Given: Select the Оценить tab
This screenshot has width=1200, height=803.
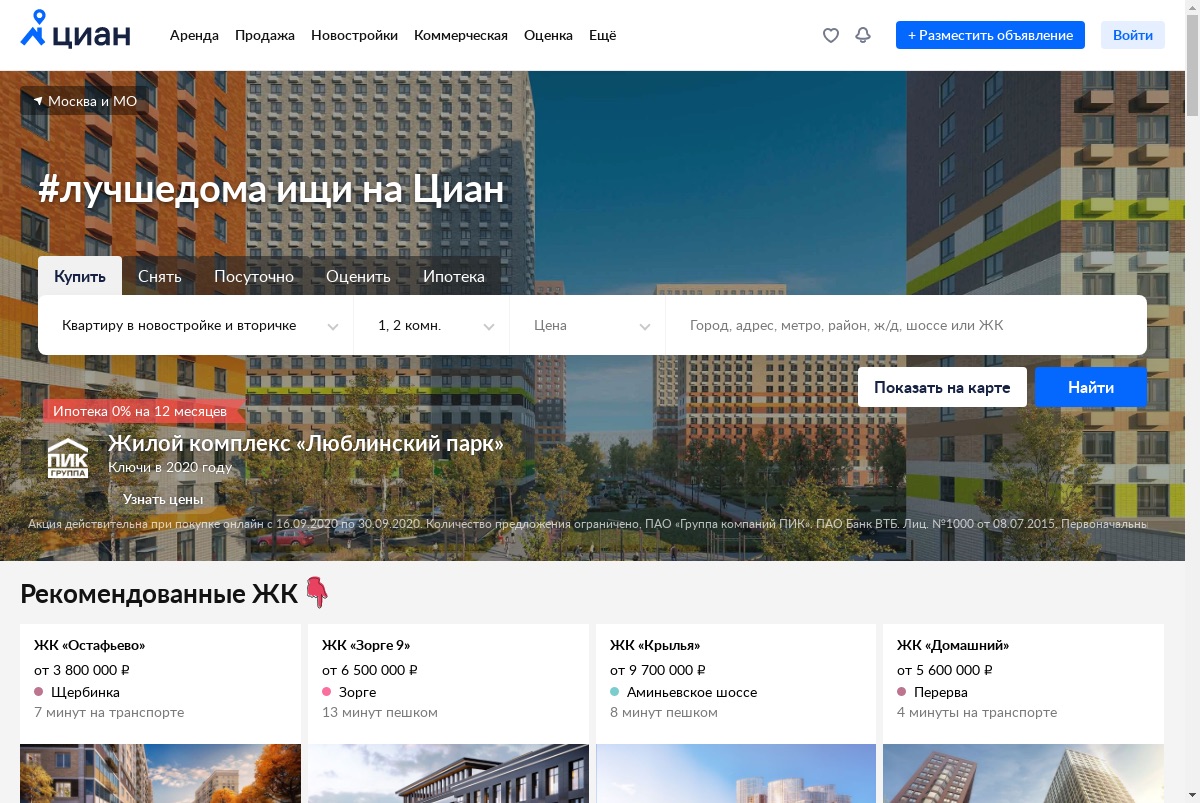Looking at the screenshot, I should coord(358,276).
